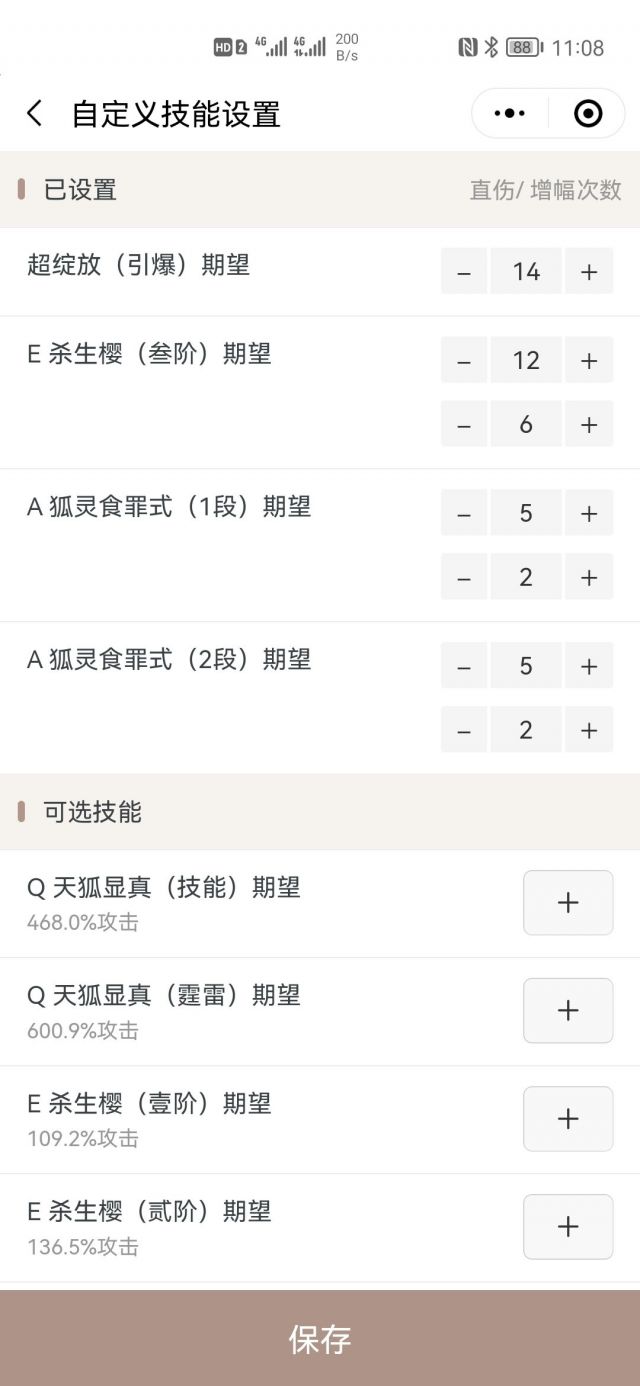Increase 超绽放（引爆）期望 count from 14
This screenshot has height=1386, width=640.
click(589, 271)
